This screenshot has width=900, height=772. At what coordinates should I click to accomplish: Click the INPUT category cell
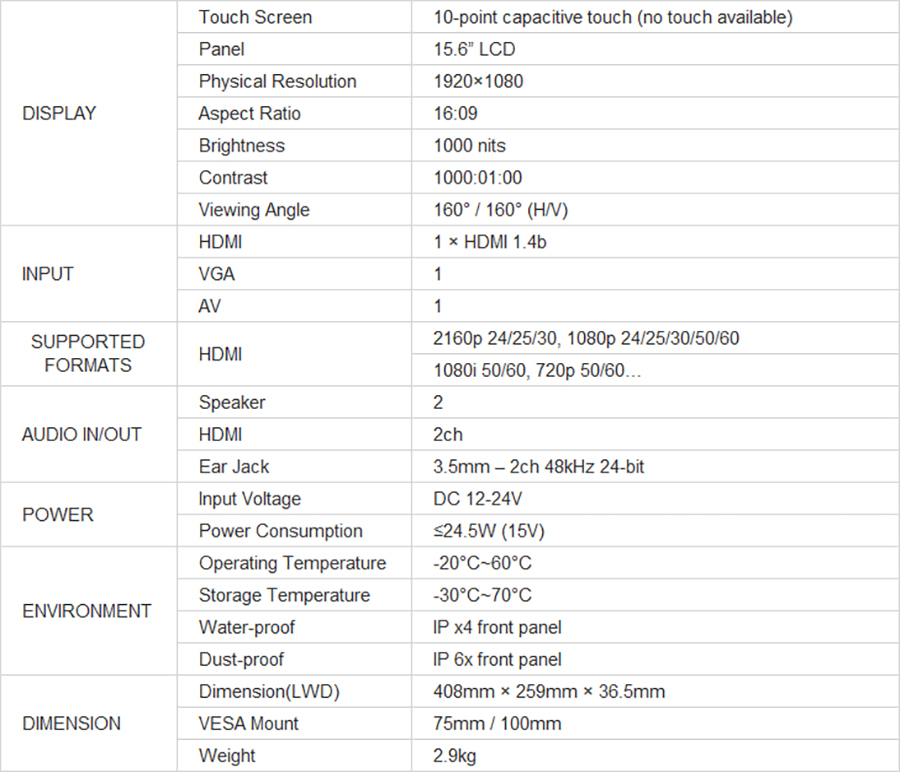[x=48, y=274]
